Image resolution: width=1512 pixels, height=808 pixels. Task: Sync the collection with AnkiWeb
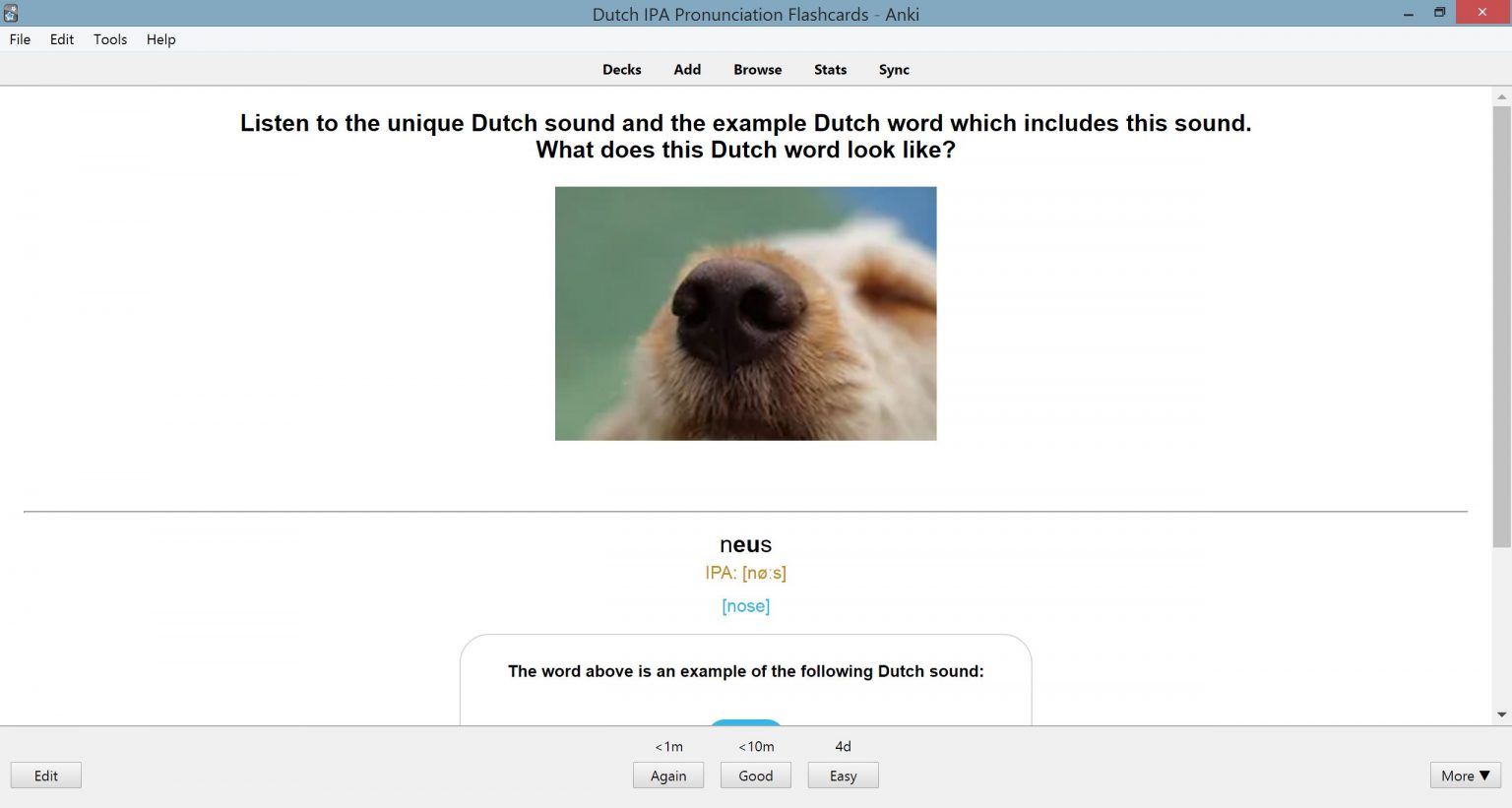[x=893, y=69]
